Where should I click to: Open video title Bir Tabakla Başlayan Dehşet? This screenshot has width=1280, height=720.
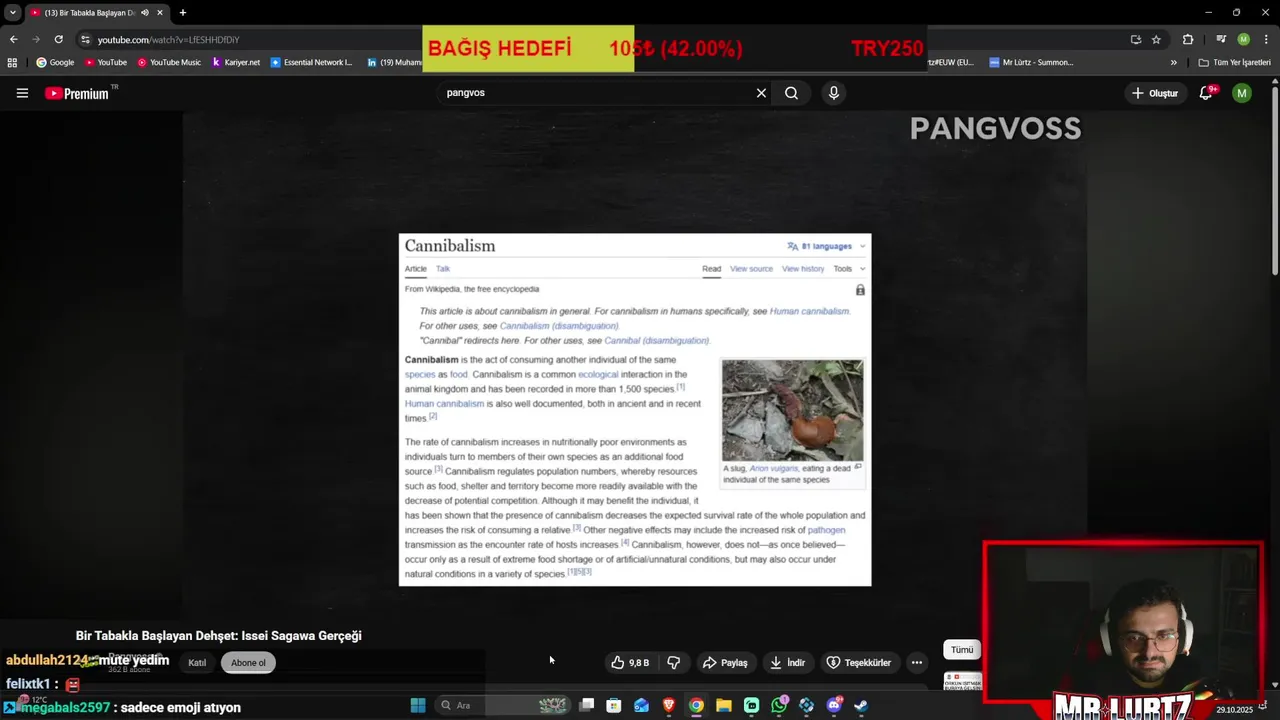click(x=219, y=636)
